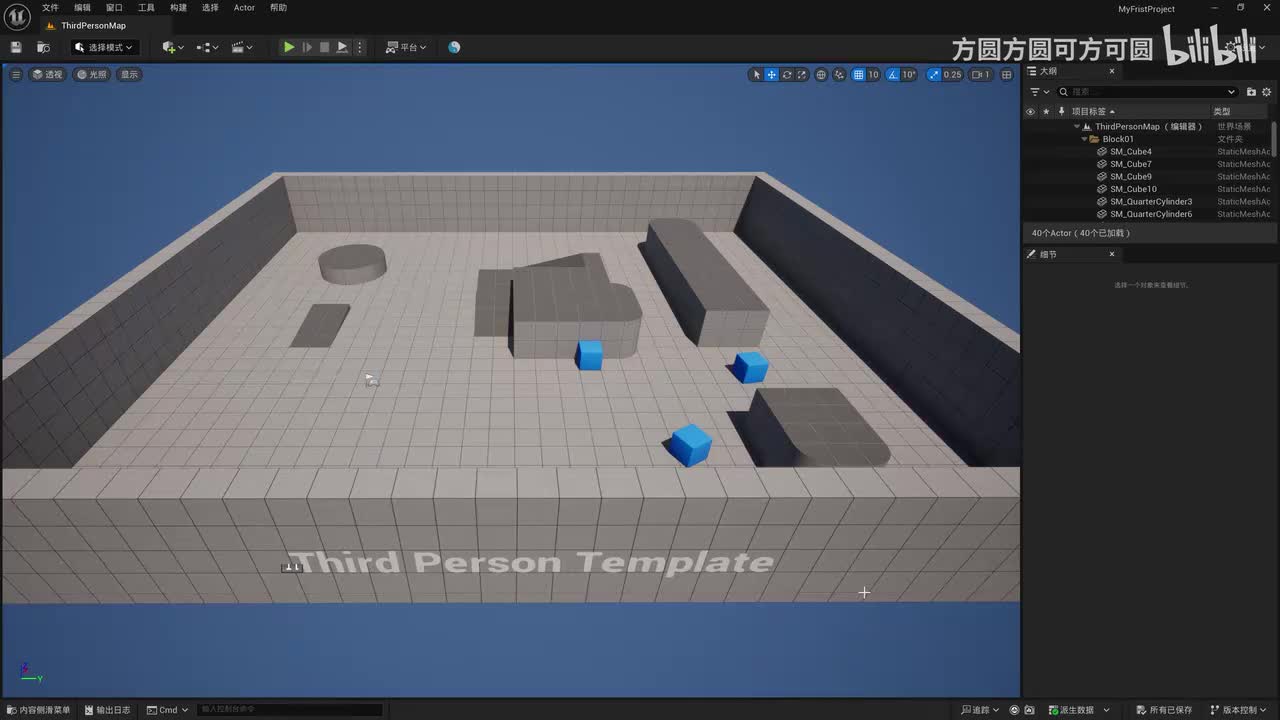Open the cinematics clapperboard menu
Screen dimensions: 1280x720
click(241, 47)
